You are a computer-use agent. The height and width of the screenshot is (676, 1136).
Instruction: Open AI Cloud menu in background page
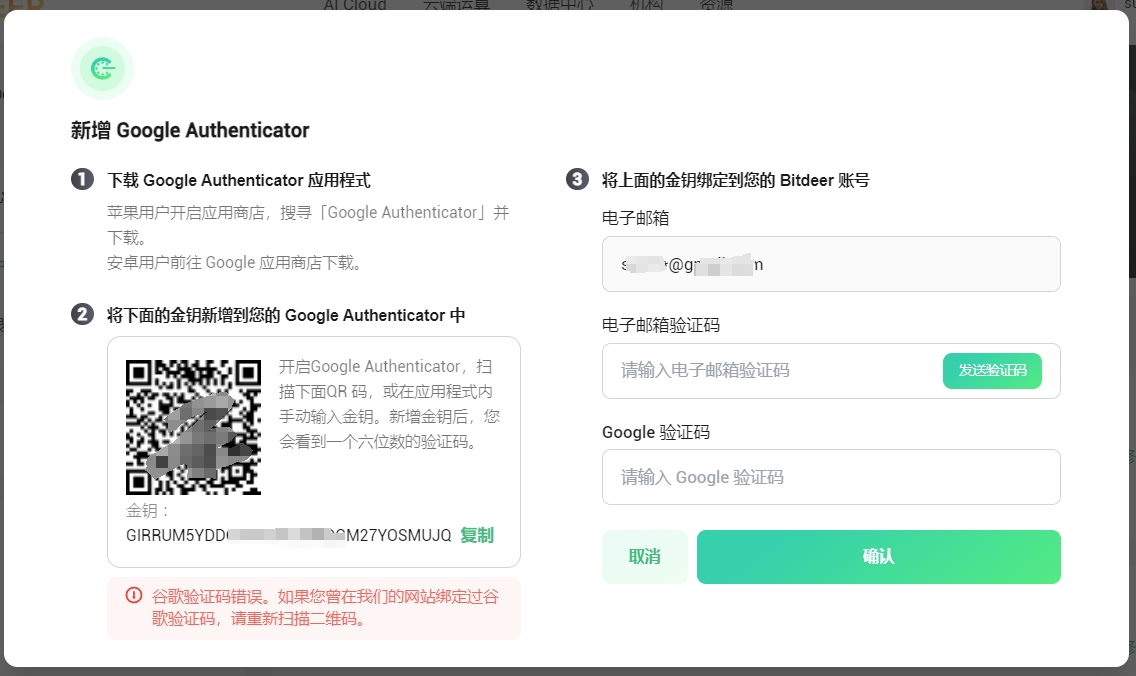click(x=354, y=5)
